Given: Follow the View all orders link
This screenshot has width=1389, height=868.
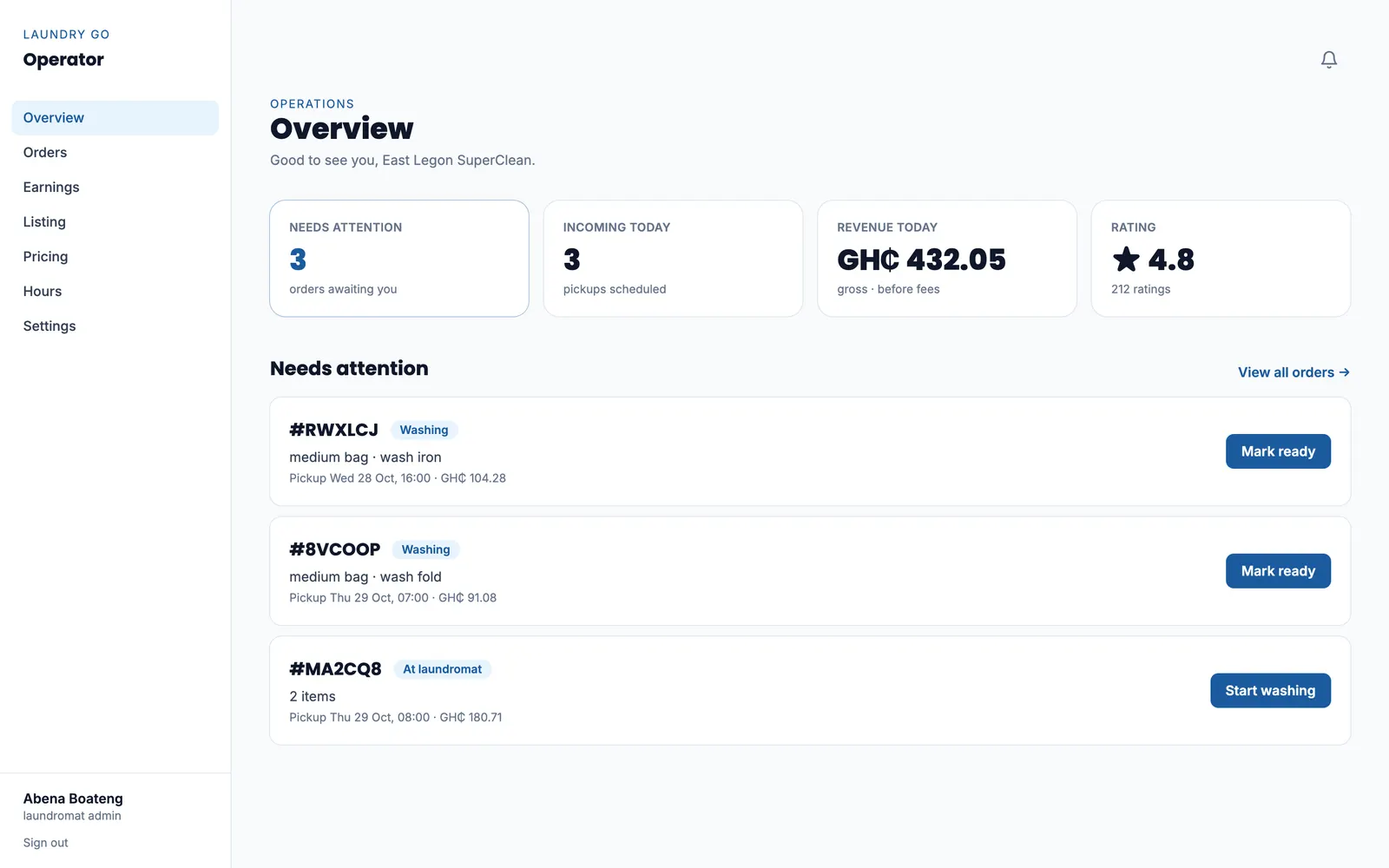Looking at the screenshot, I should (x=1294, y=372).
